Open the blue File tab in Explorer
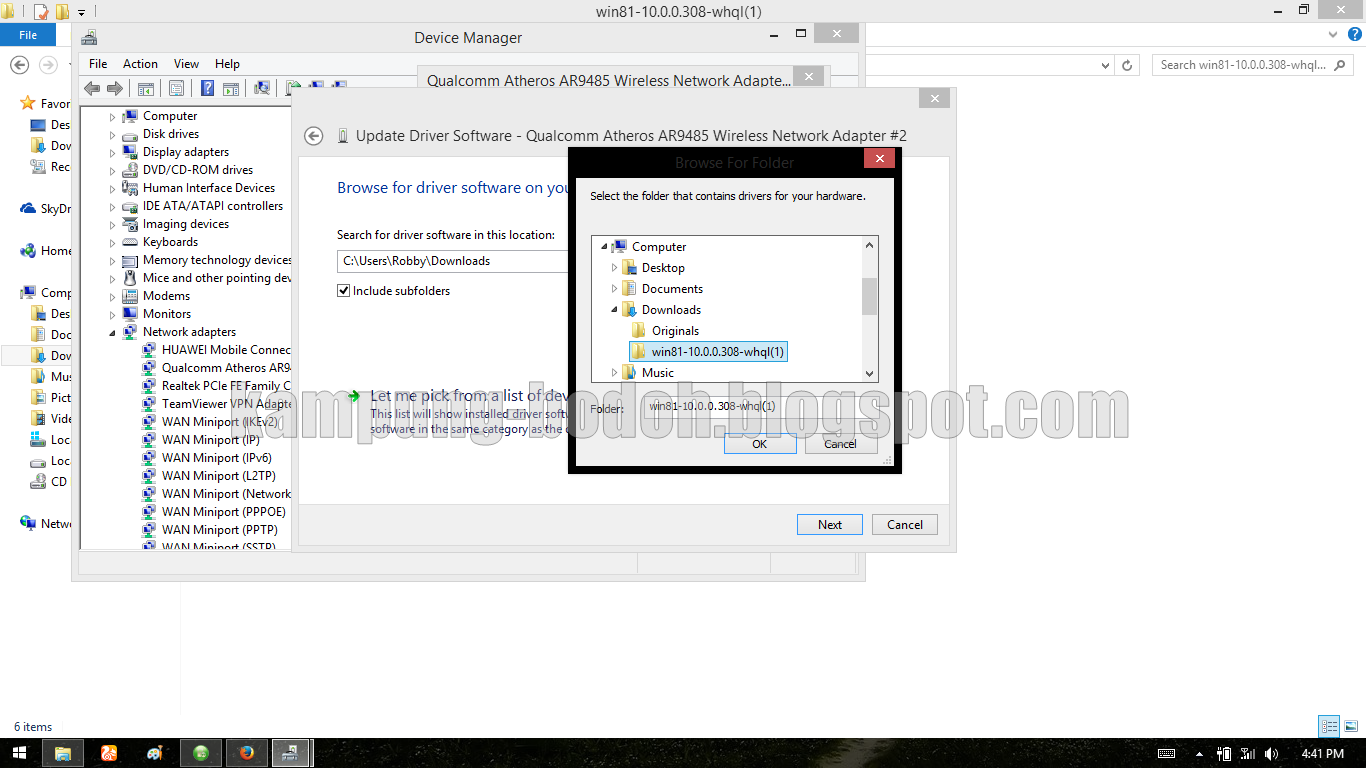This screenshot has height=768, width=1366. [28, 35]
